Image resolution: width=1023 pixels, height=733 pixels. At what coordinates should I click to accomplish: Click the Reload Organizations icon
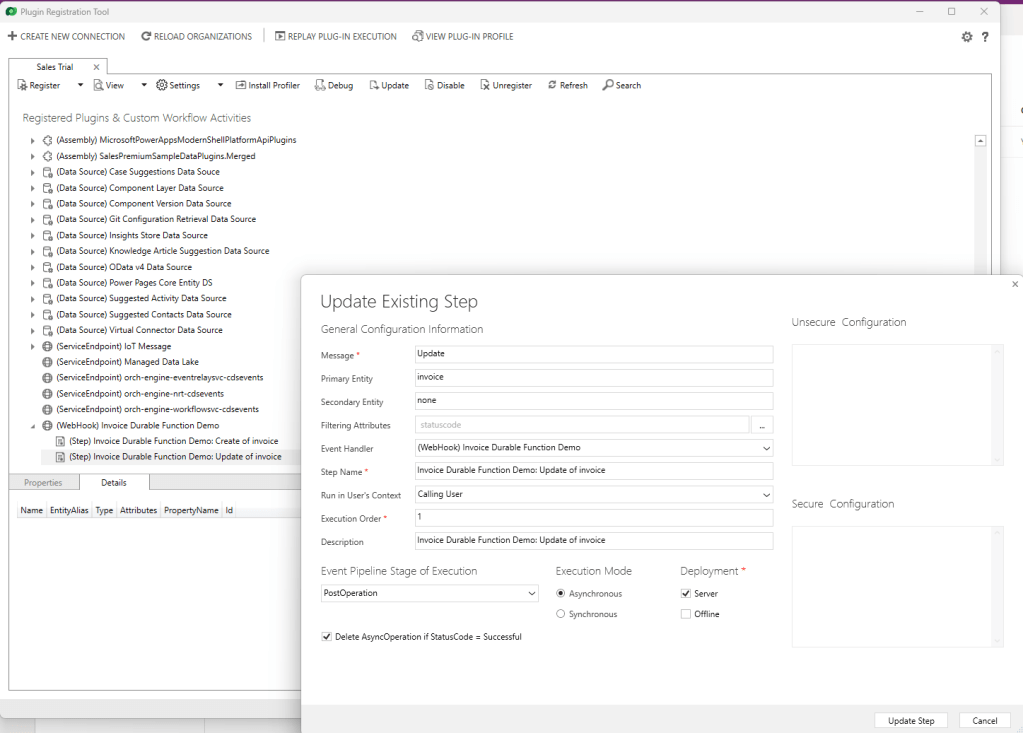click(146, 37)
